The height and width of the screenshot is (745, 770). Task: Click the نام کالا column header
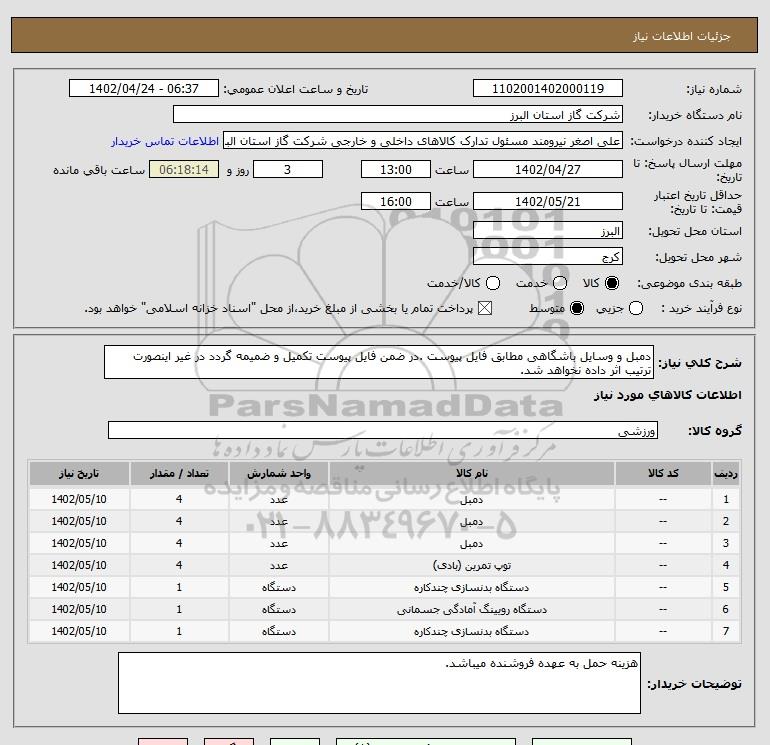pos(471,473)
